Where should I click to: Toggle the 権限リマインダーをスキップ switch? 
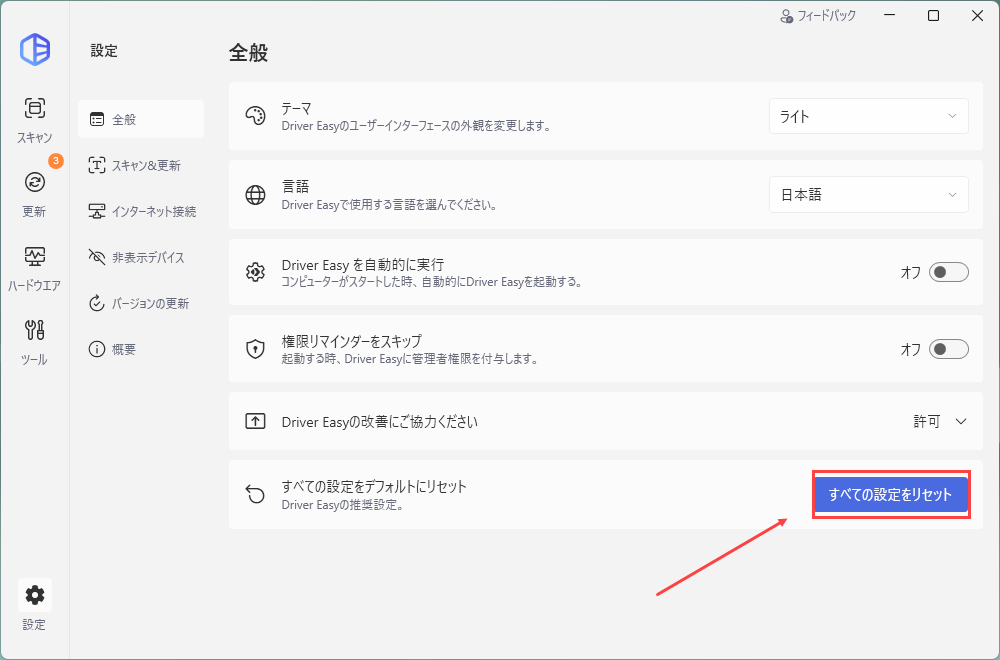948,349
